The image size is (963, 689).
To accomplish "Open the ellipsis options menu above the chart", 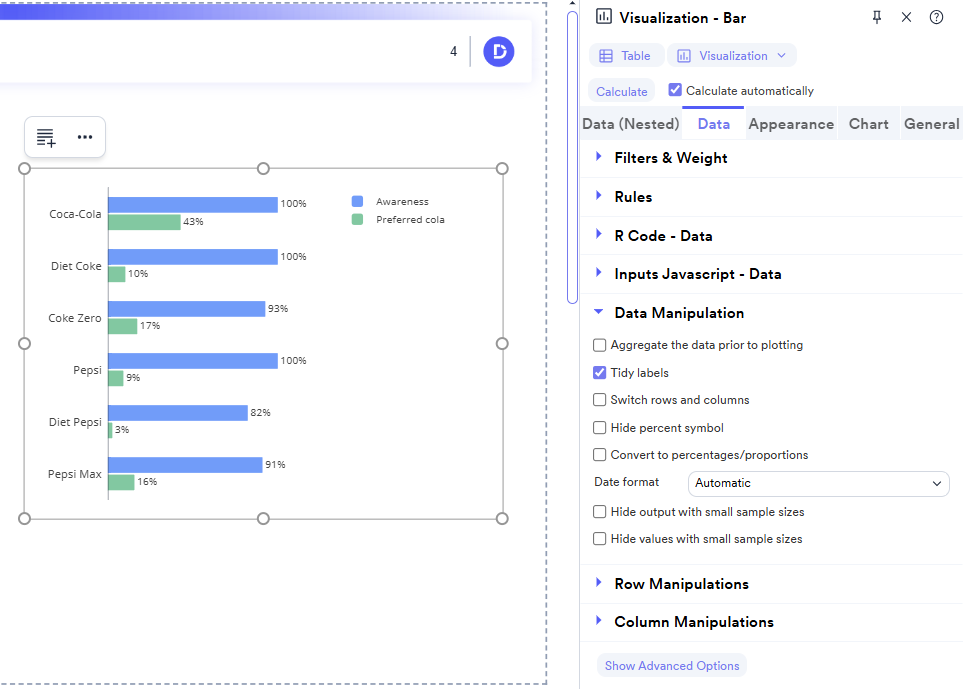I will pos(84,137).
